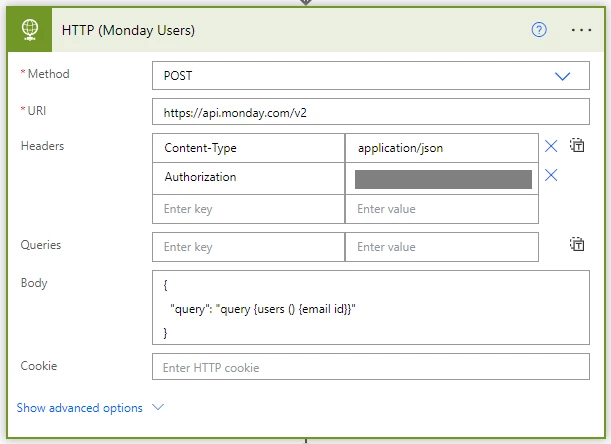
Task: Click the Queries label
Action: (41, 245)
